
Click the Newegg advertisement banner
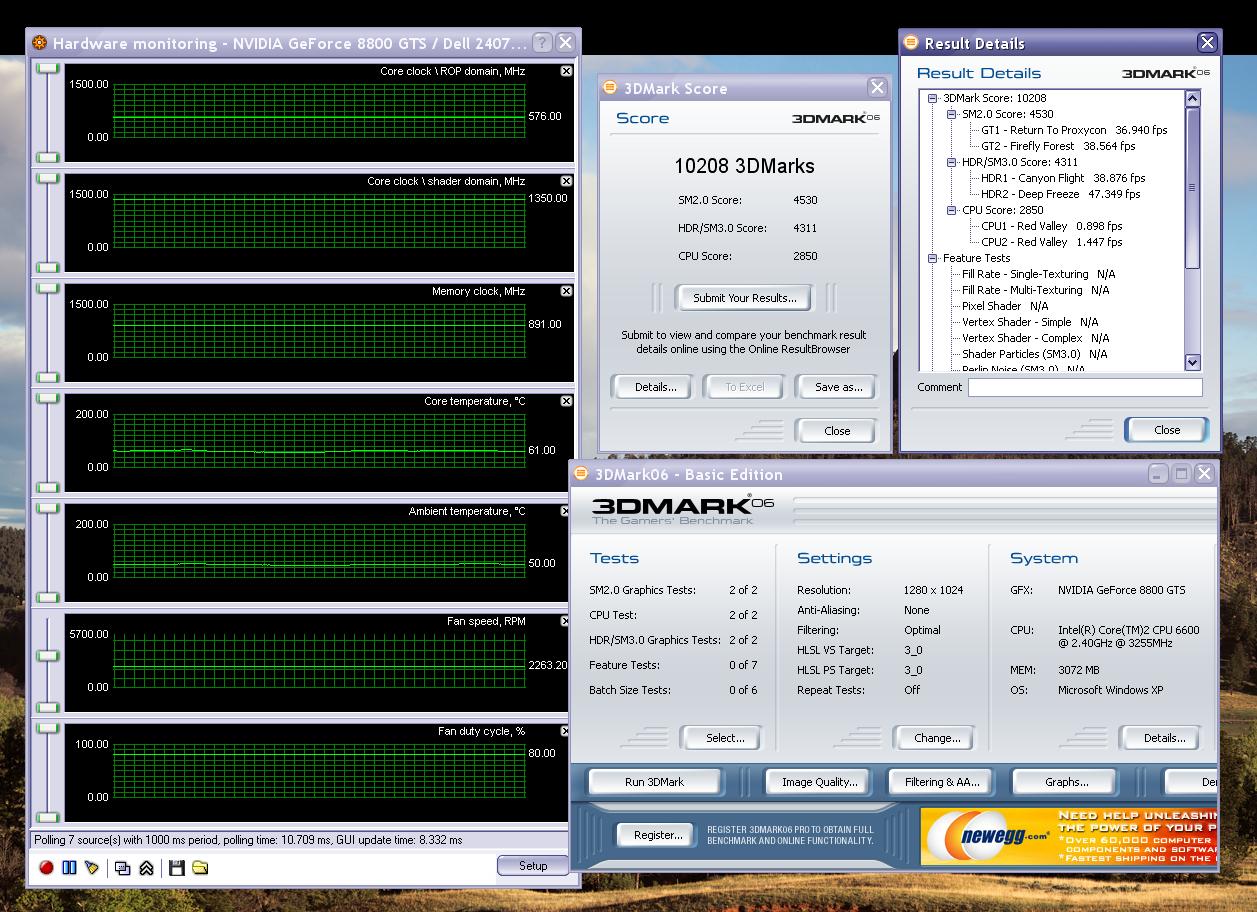click(1069, 836)
